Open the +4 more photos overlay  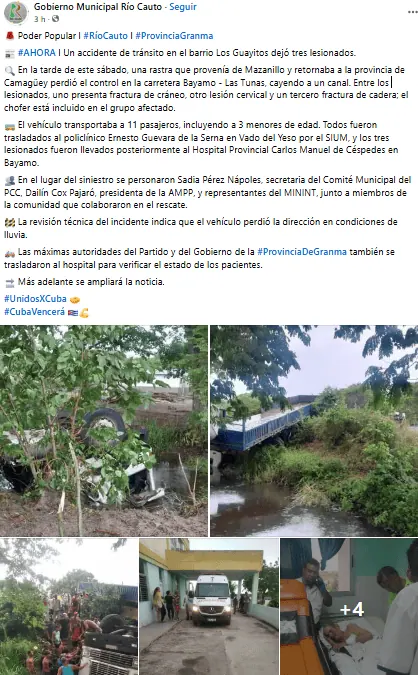349,607
